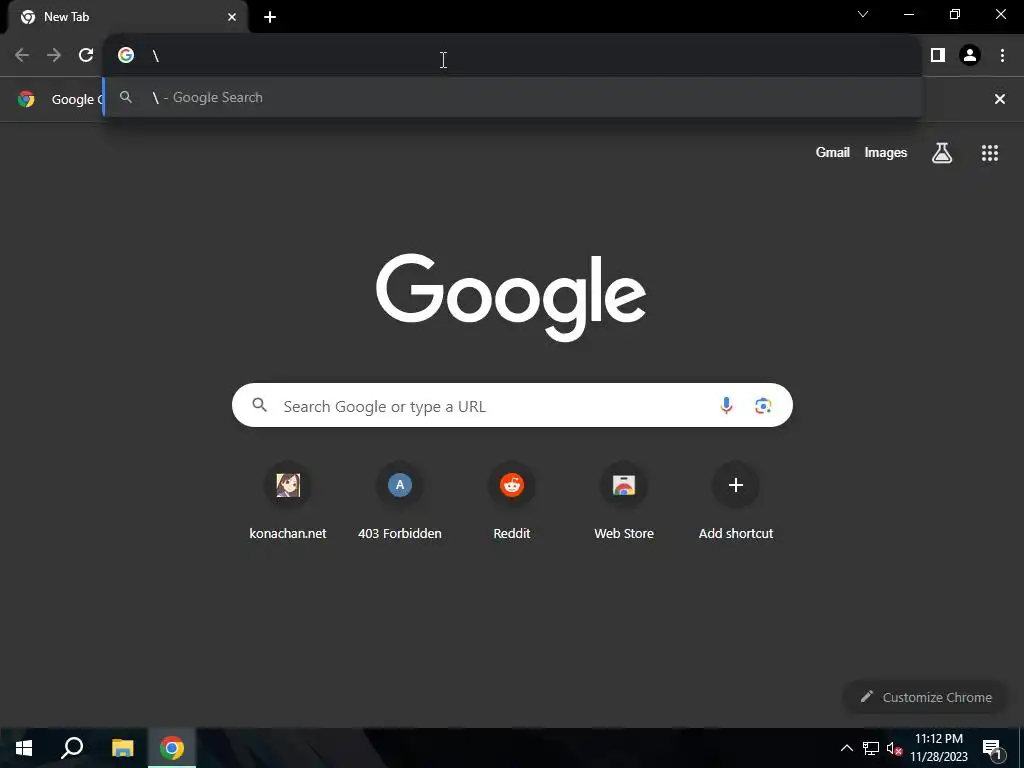Open the notification center icon

coord(992,749)
